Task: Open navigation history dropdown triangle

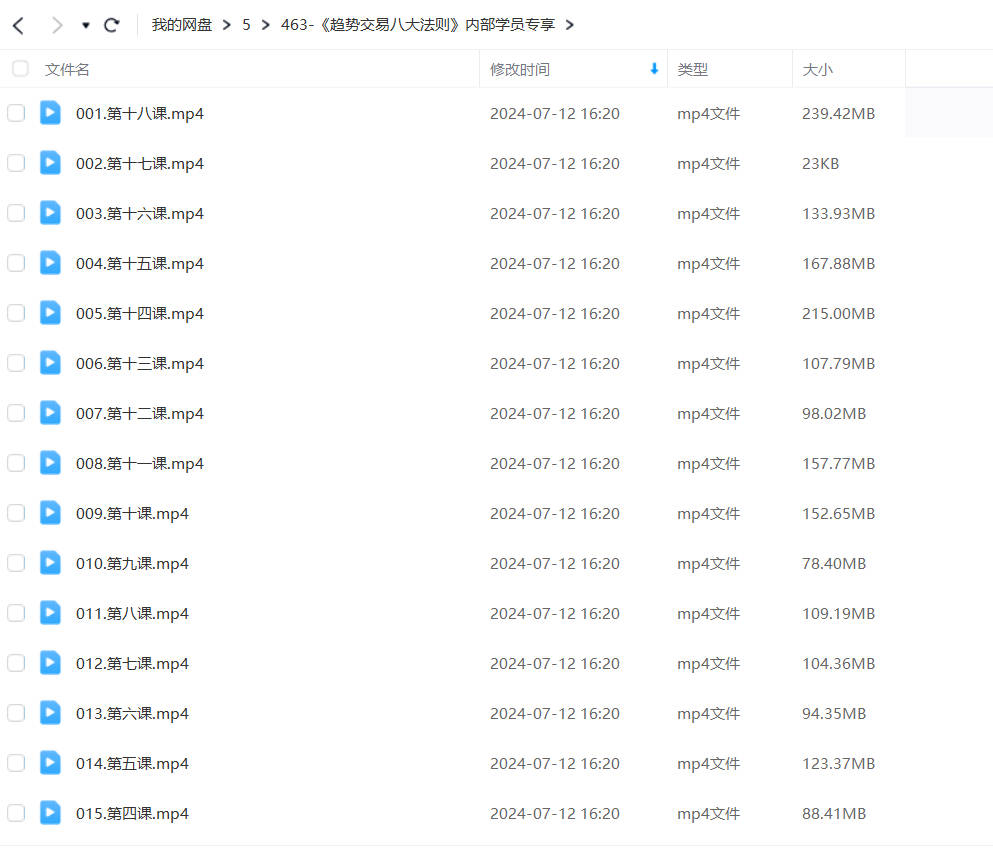Action: click(85, 25)
